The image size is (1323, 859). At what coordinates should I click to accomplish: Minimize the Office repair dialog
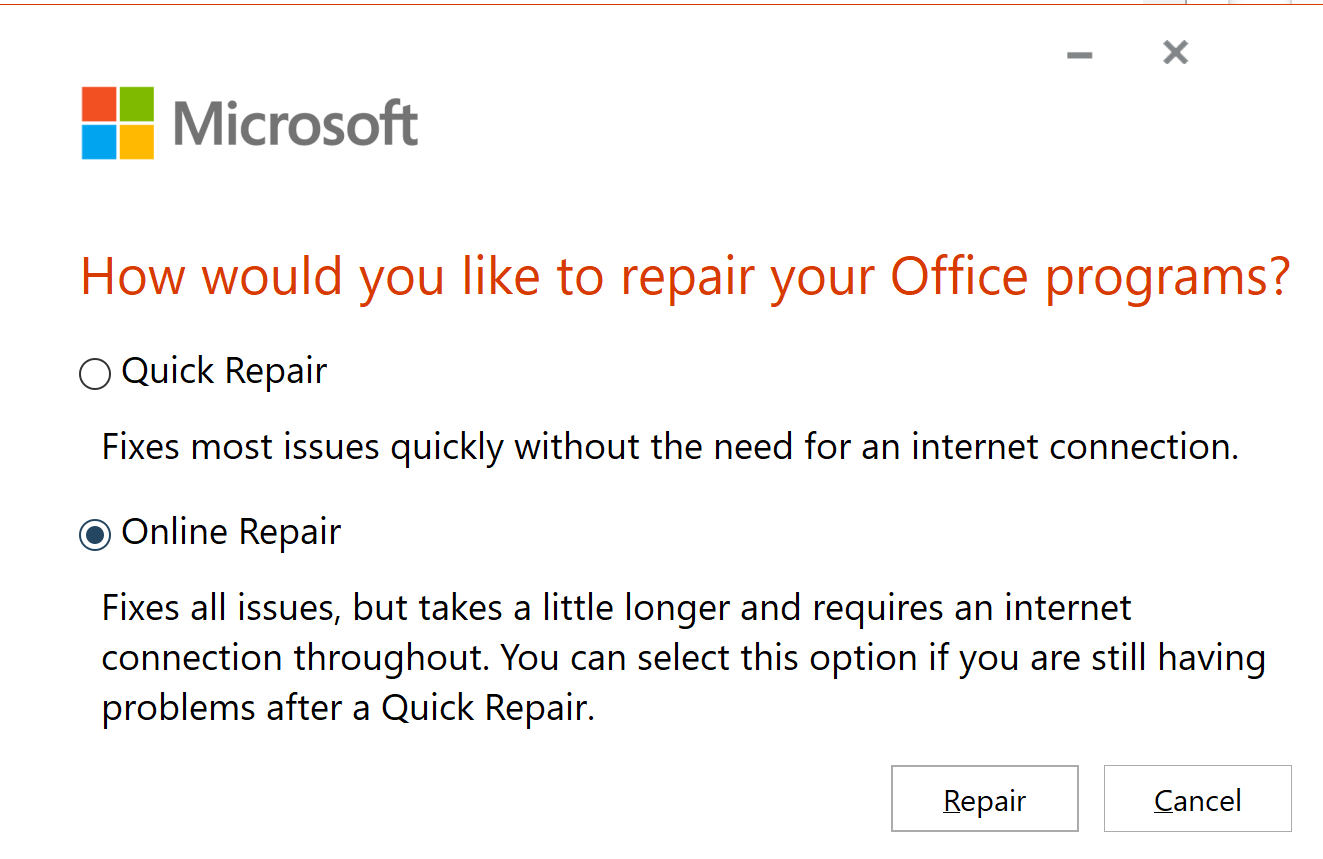tap(1079, 54)
